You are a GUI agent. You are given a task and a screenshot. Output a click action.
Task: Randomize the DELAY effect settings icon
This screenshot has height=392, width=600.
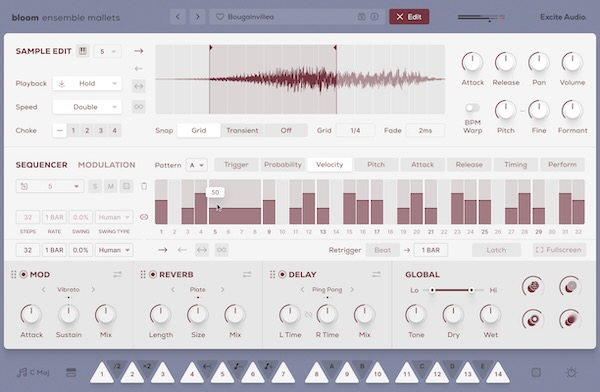click(x=376, y=274)
